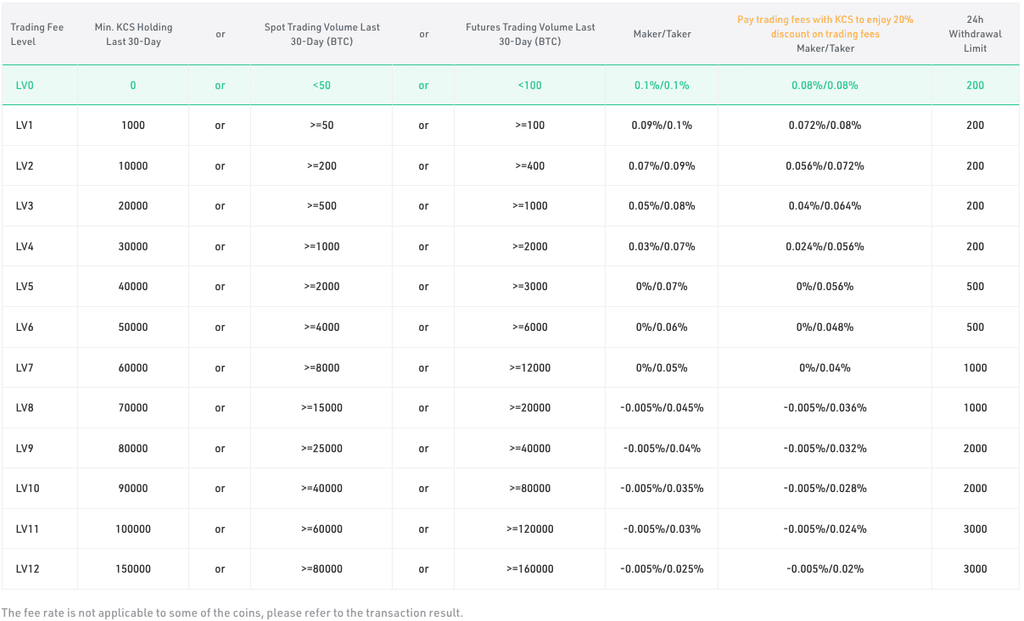Click the 'Min. KCS Holding Last 30-Day' header
The image size is (1024, 621).
[x=133, y=35]
